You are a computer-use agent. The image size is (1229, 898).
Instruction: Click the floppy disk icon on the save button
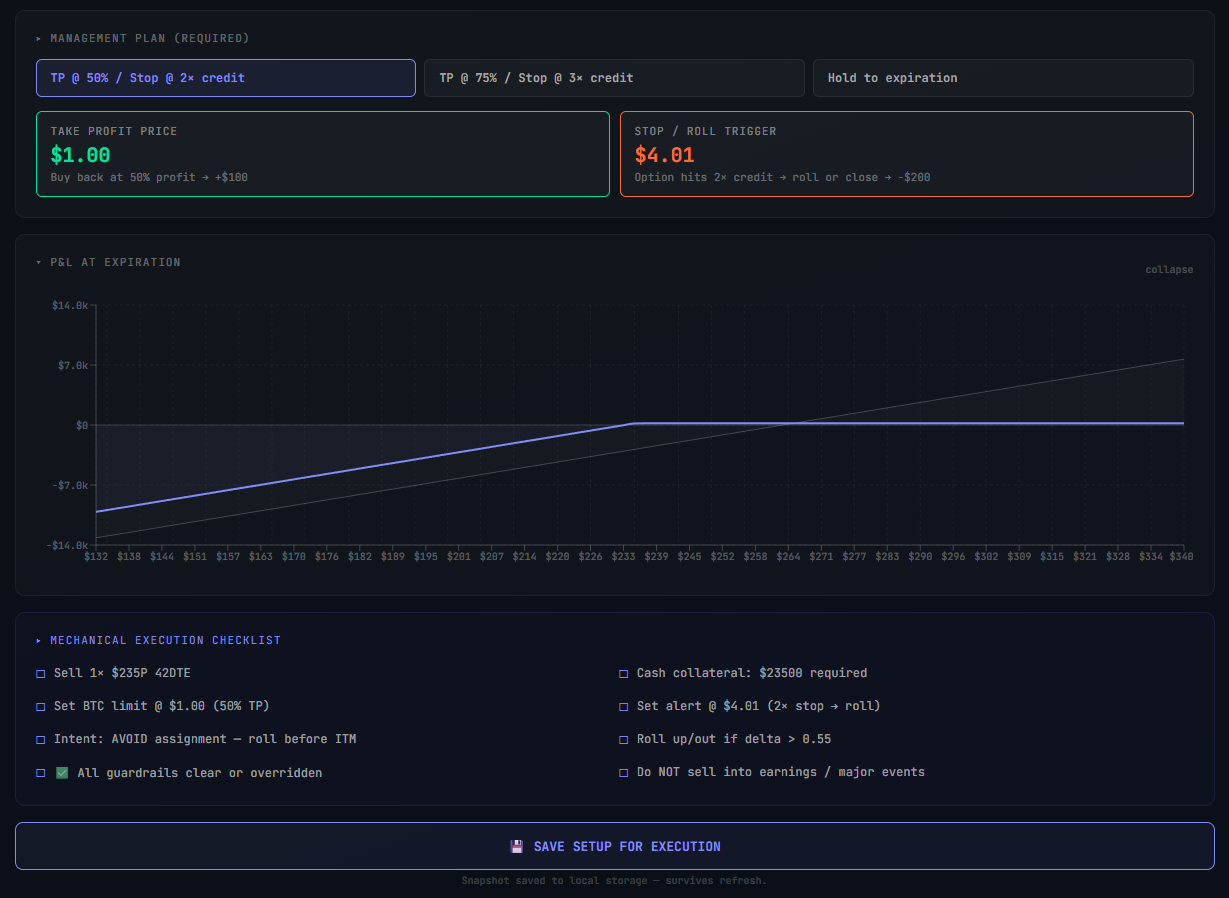pos(516,845)
